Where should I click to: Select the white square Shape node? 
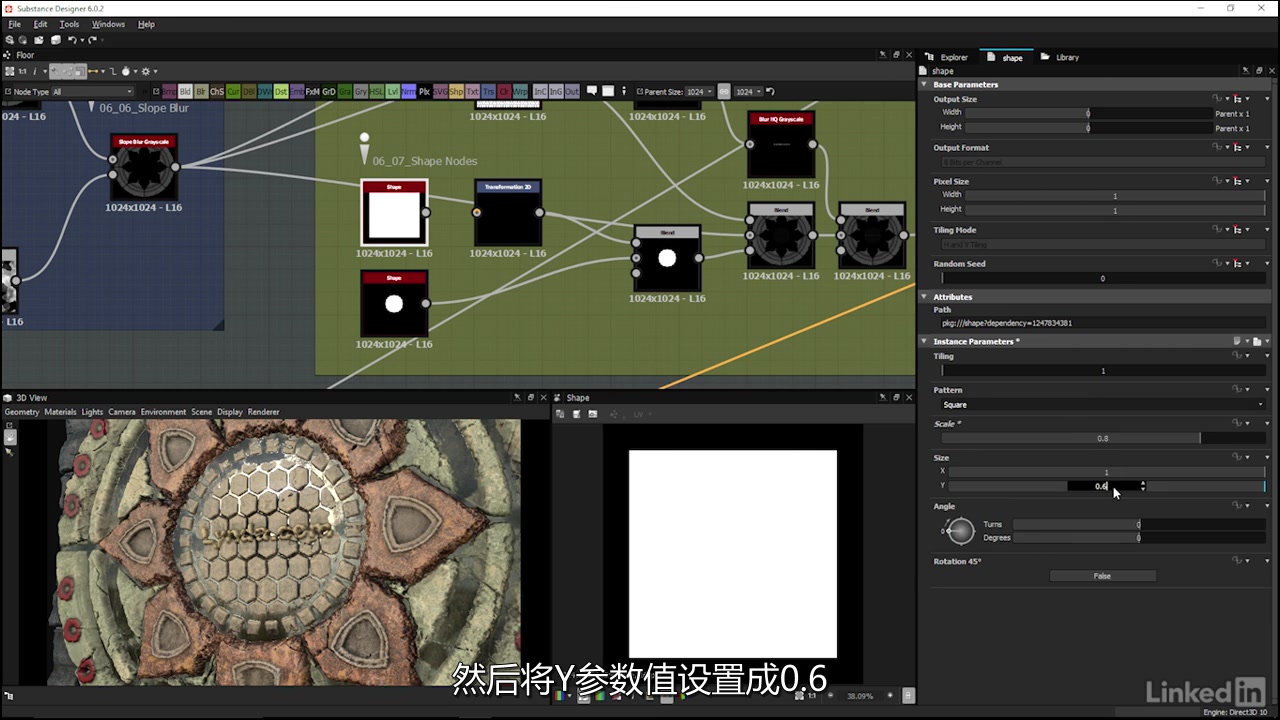point(394,213)
